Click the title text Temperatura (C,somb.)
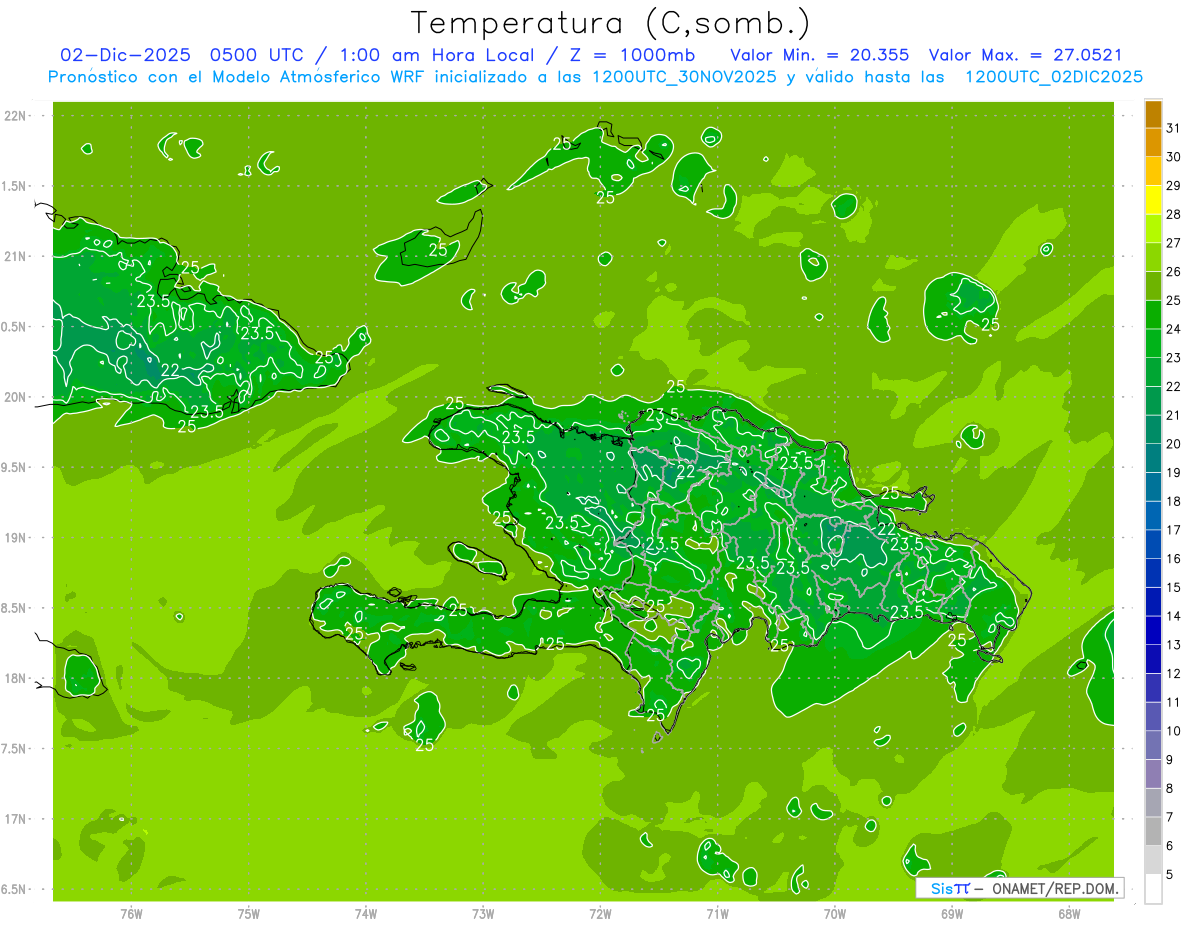 click(x=611, y=23)
